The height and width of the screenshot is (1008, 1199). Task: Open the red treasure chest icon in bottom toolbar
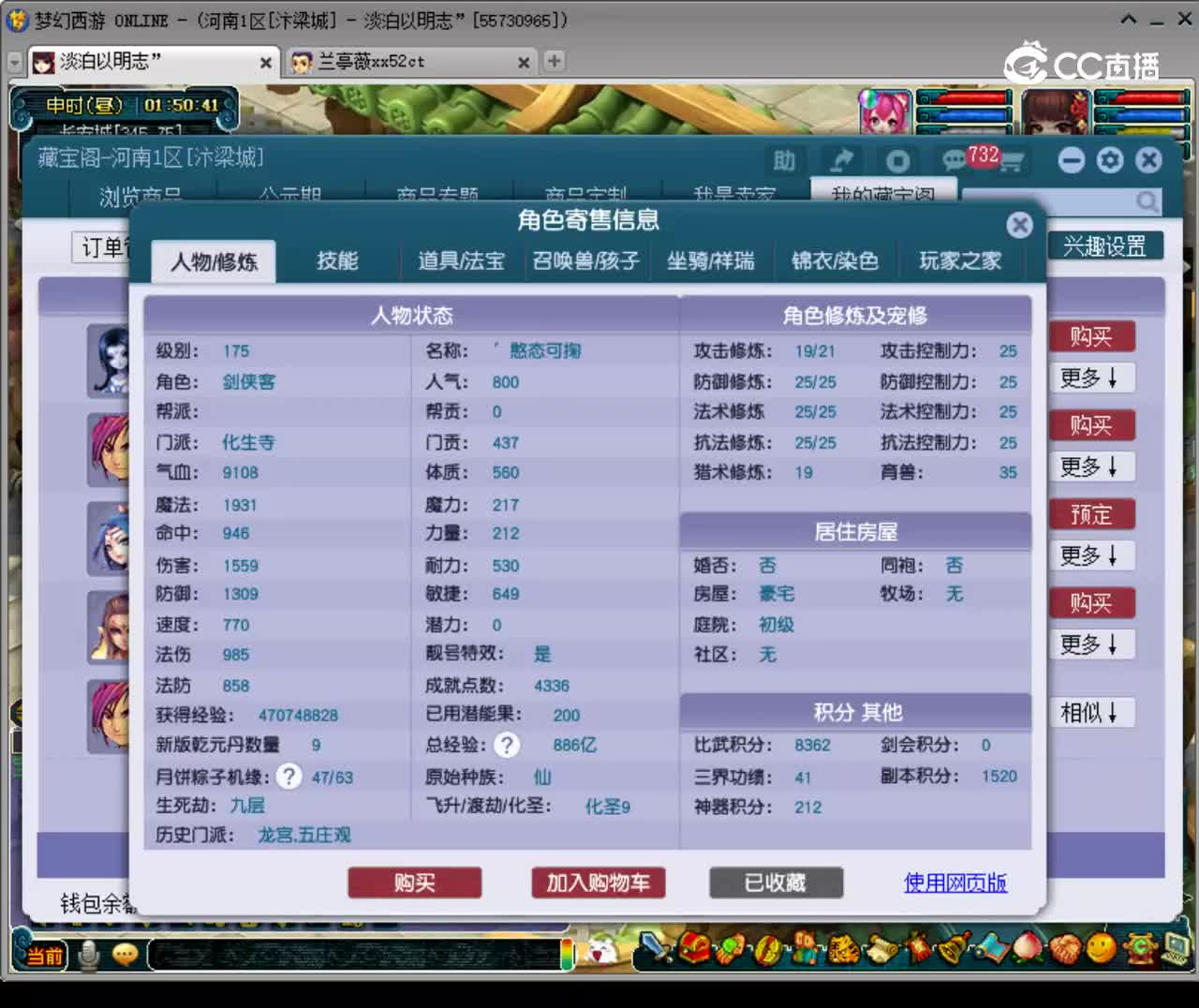(x=694, y=949)
